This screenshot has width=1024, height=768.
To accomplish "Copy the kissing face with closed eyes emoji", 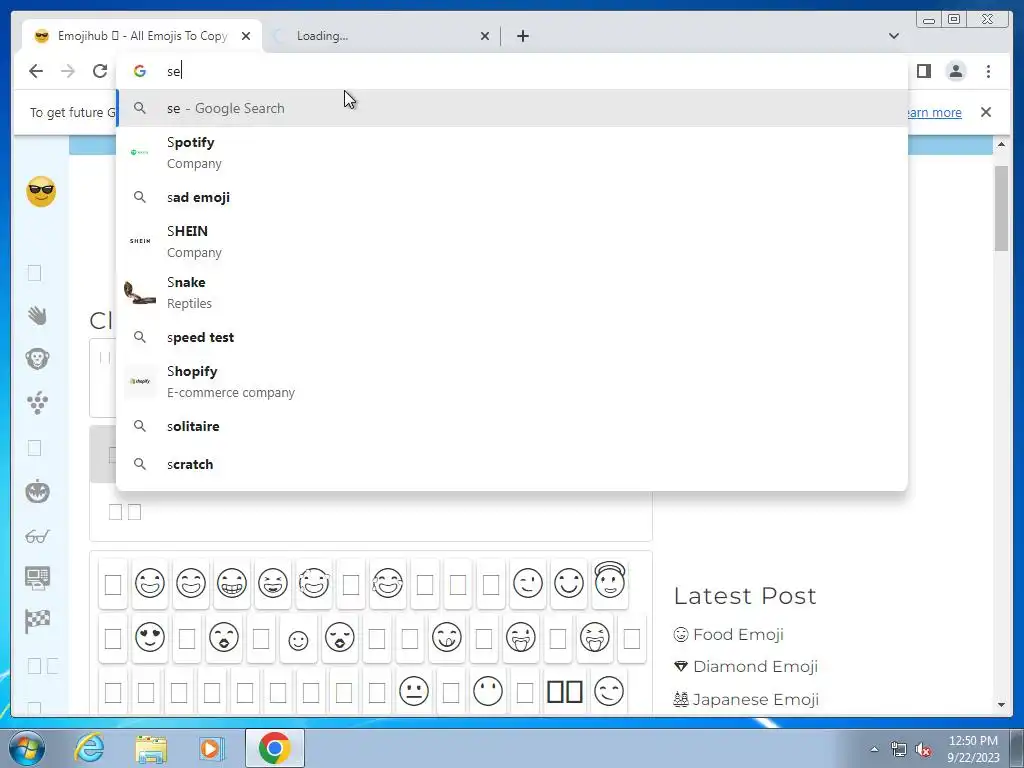I will (340, 637).
